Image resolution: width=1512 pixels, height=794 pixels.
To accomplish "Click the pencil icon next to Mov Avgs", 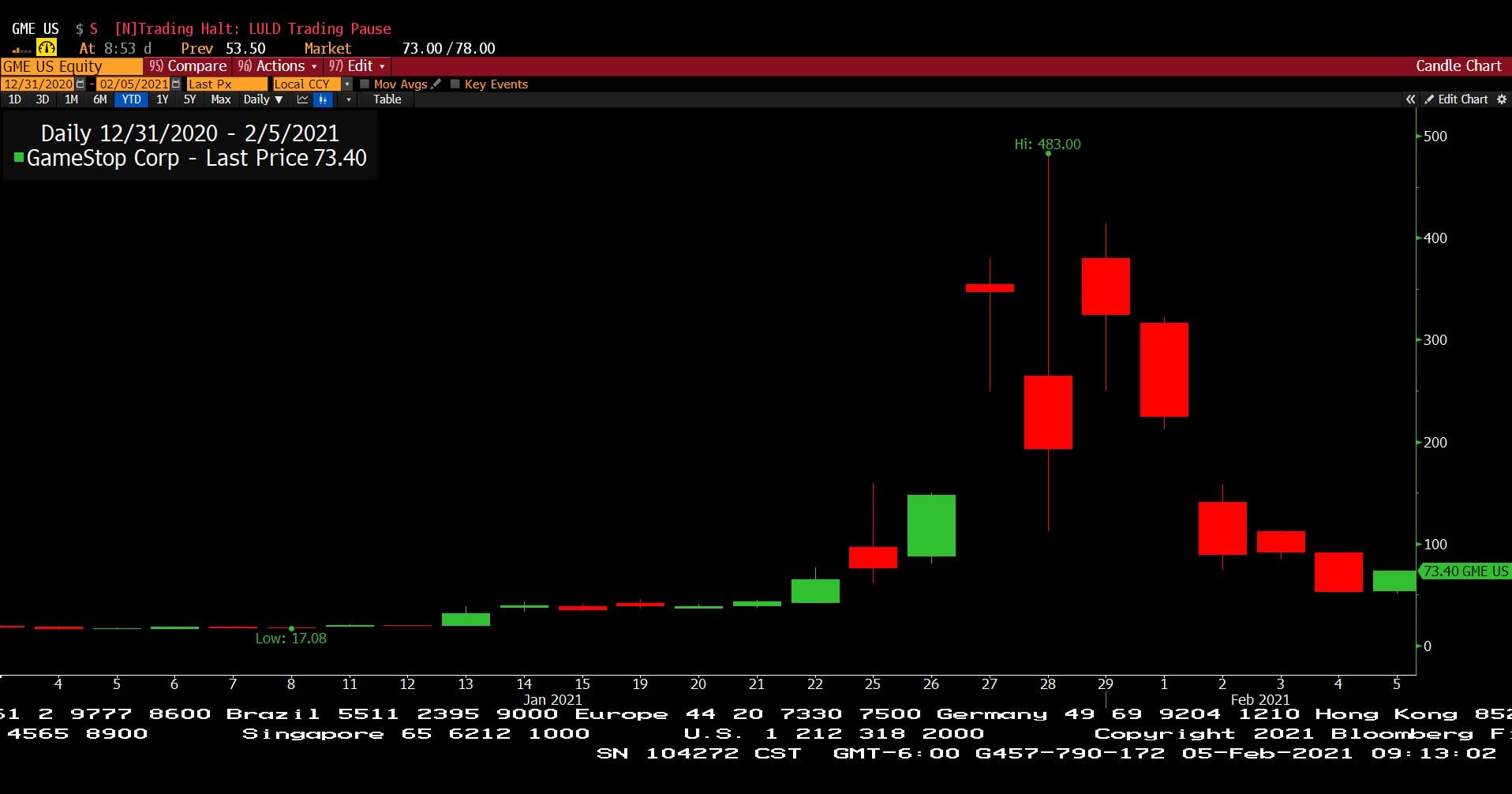I will (436, 84).
